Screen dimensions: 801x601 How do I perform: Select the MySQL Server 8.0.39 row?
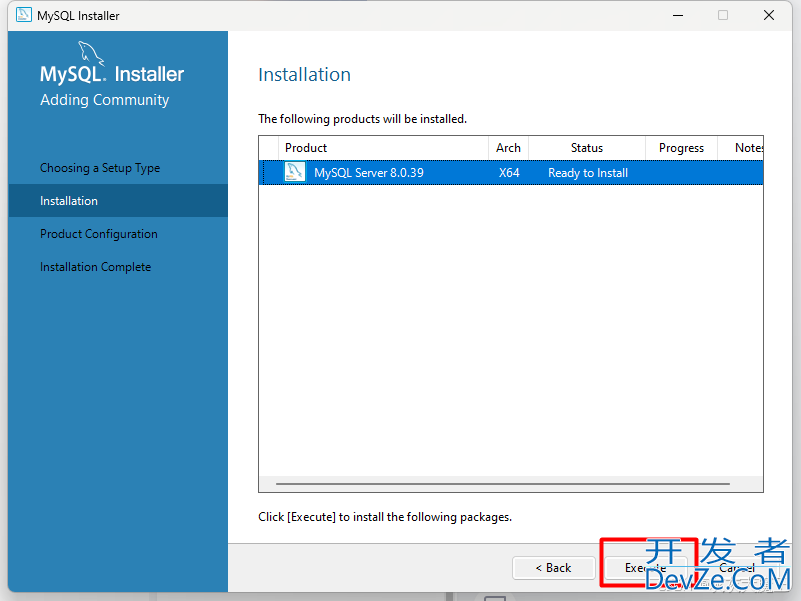511,173
